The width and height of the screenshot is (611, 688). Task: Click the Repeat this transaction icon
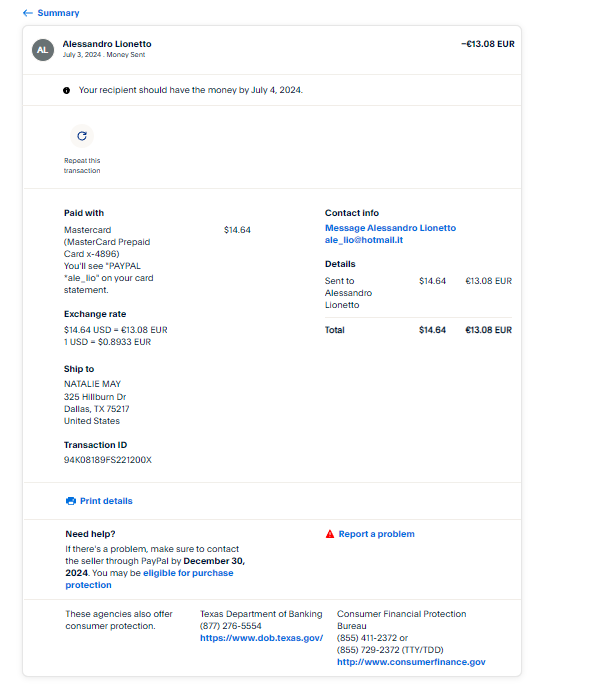82,136
